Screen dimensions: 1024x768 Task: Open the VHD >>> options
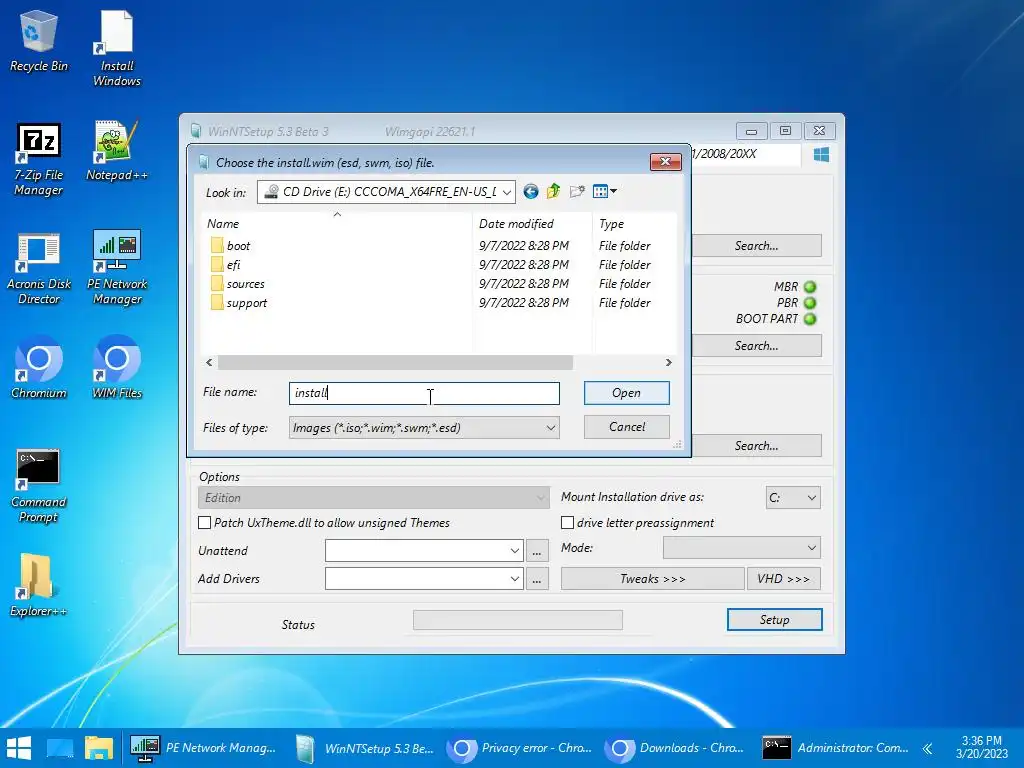784,579
